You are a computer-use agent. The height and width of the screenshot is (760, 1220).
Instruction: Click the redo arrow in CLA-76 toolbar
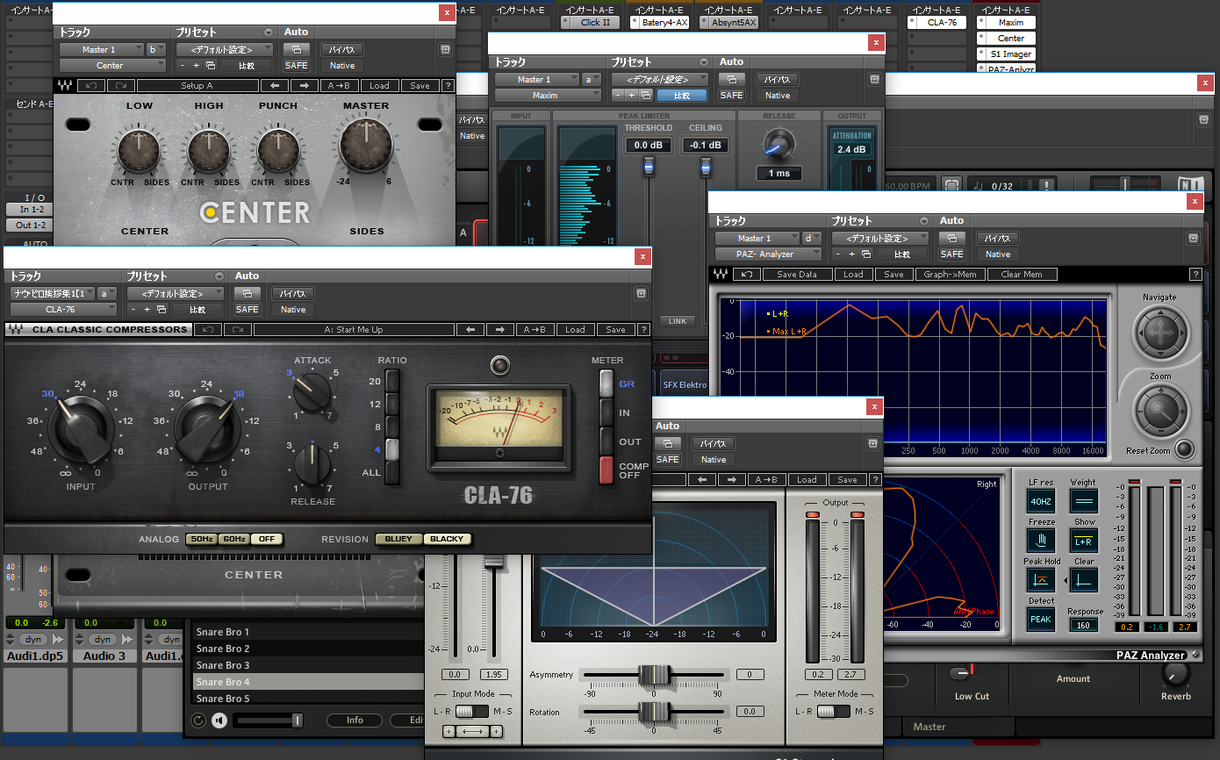237,329
